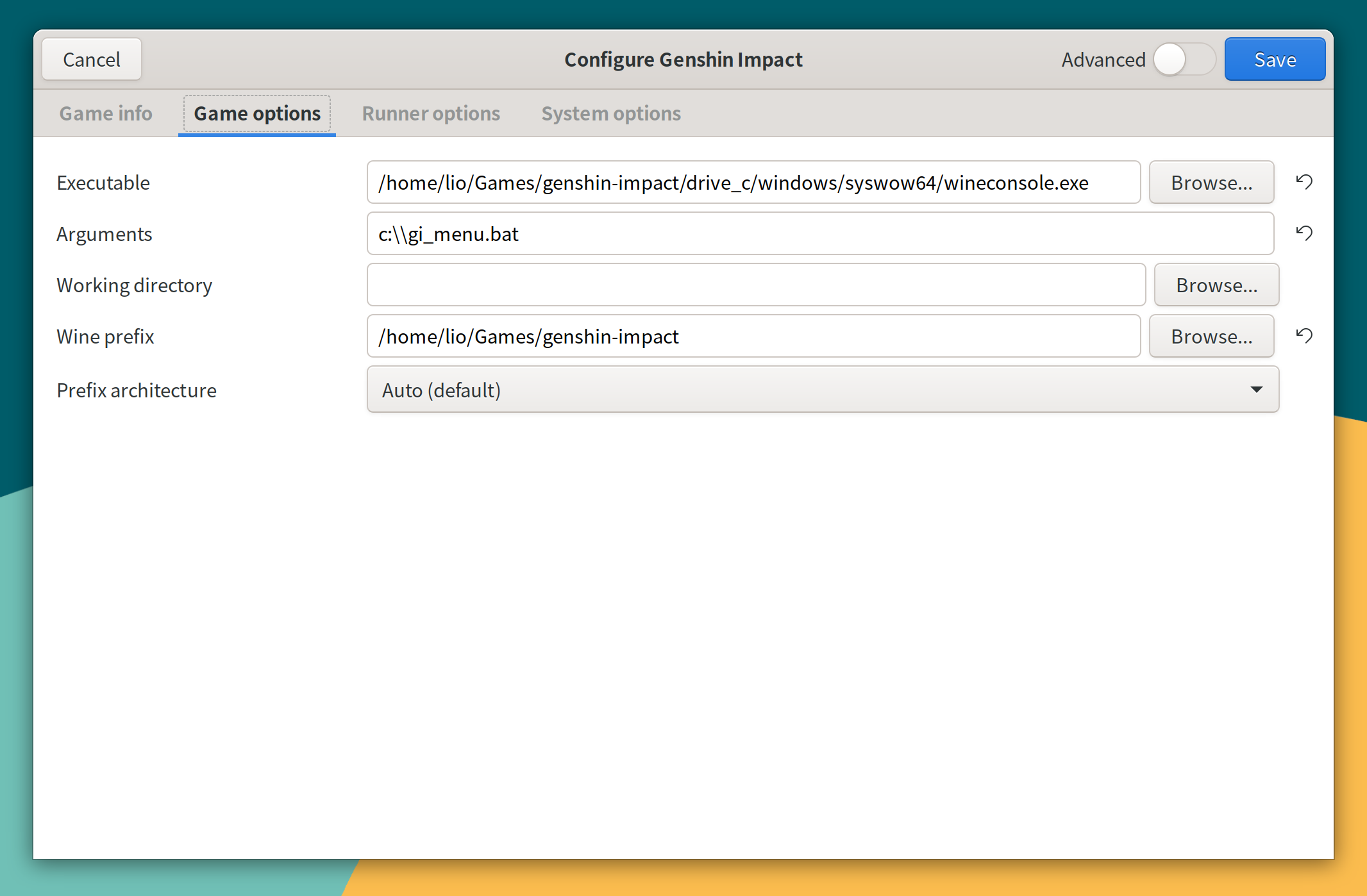Browse for the Wine prefix folder
This screenshot has height=896, width=1367.
[1211, 336]
